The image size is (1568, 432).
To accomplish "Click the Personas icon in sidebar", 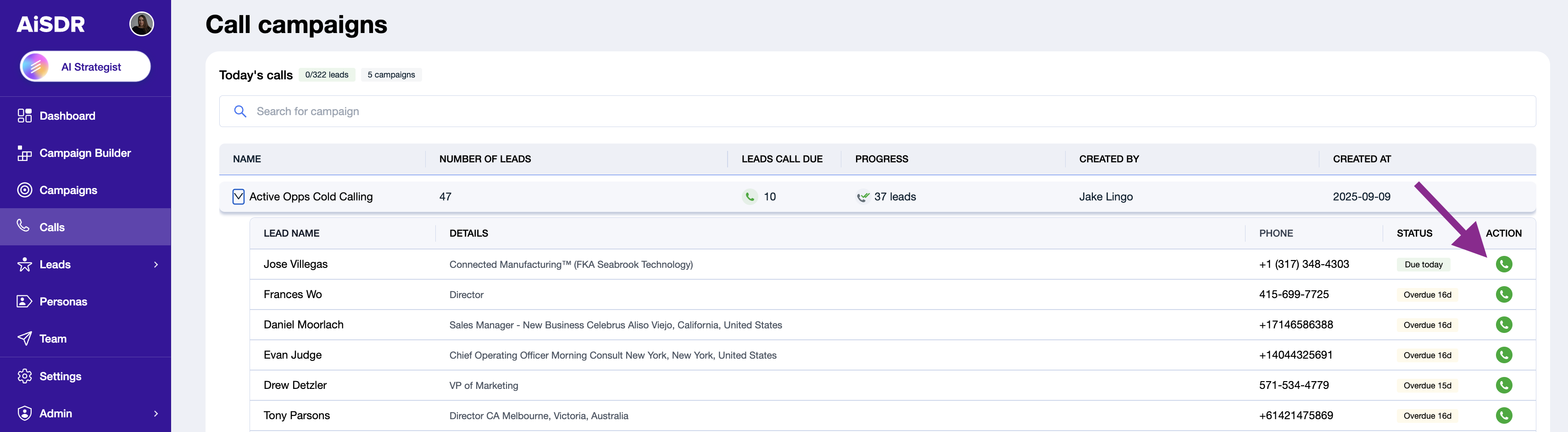I will click(x=24, y=301).
